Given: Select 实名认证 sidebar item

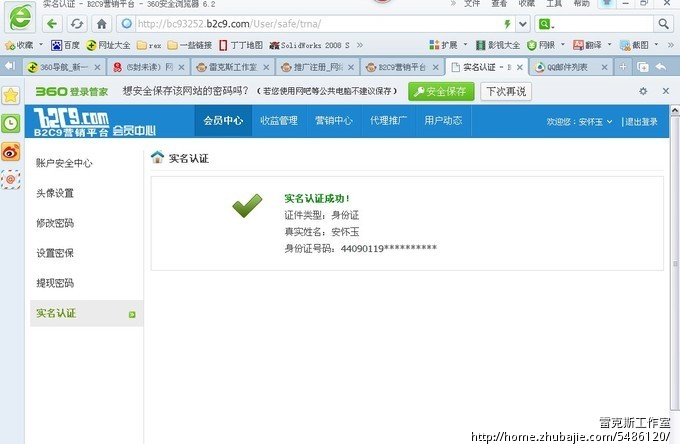Looking at the screenshot, I should click(87, 313).
